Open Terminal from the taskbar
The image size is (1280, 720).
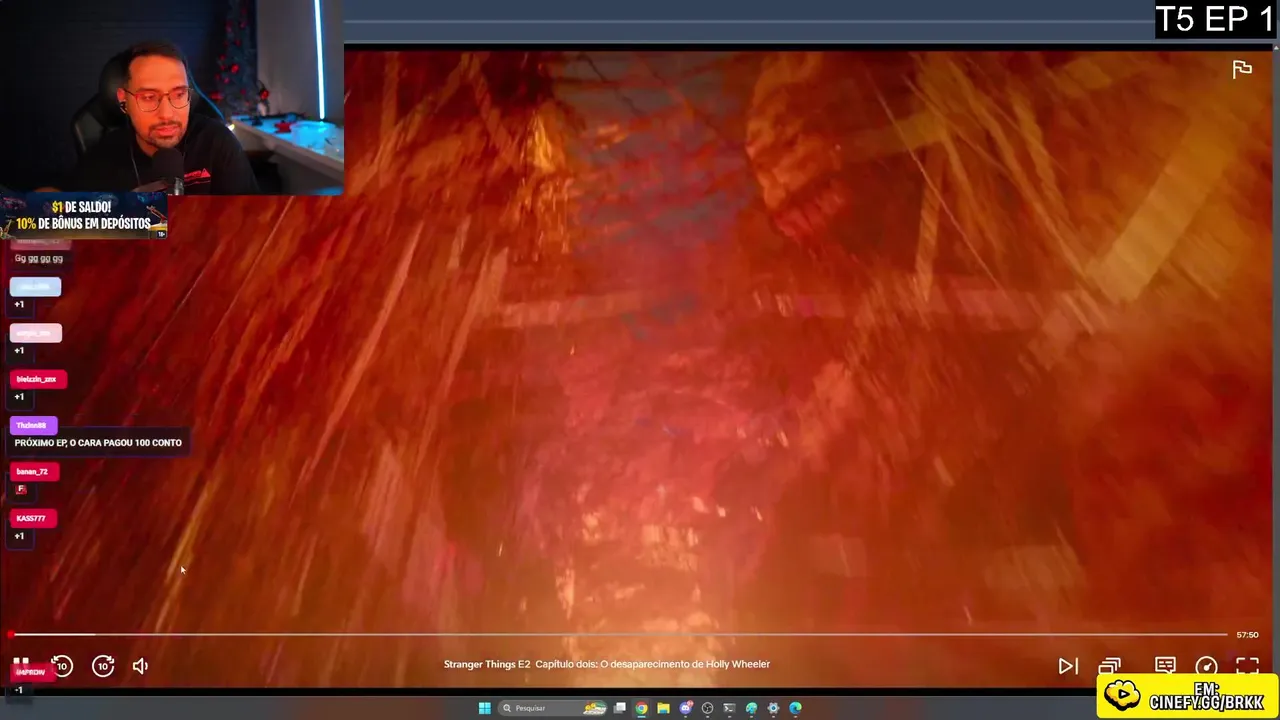729,708
